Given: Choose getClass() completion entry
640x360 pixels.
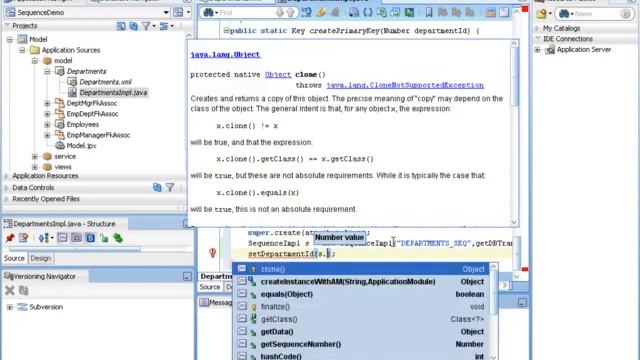Looking at the screenshot, I should pyautogui.click(x=362, y=319).
